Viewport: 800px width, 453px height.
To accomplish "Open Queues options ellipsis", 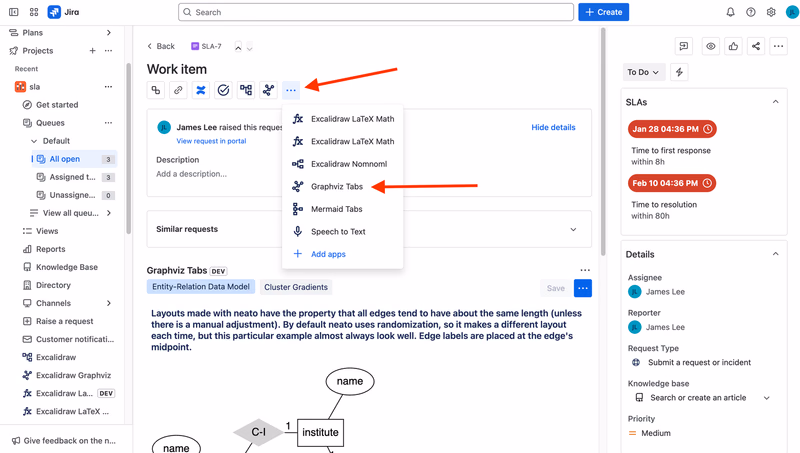I will (x=108, y=123).
